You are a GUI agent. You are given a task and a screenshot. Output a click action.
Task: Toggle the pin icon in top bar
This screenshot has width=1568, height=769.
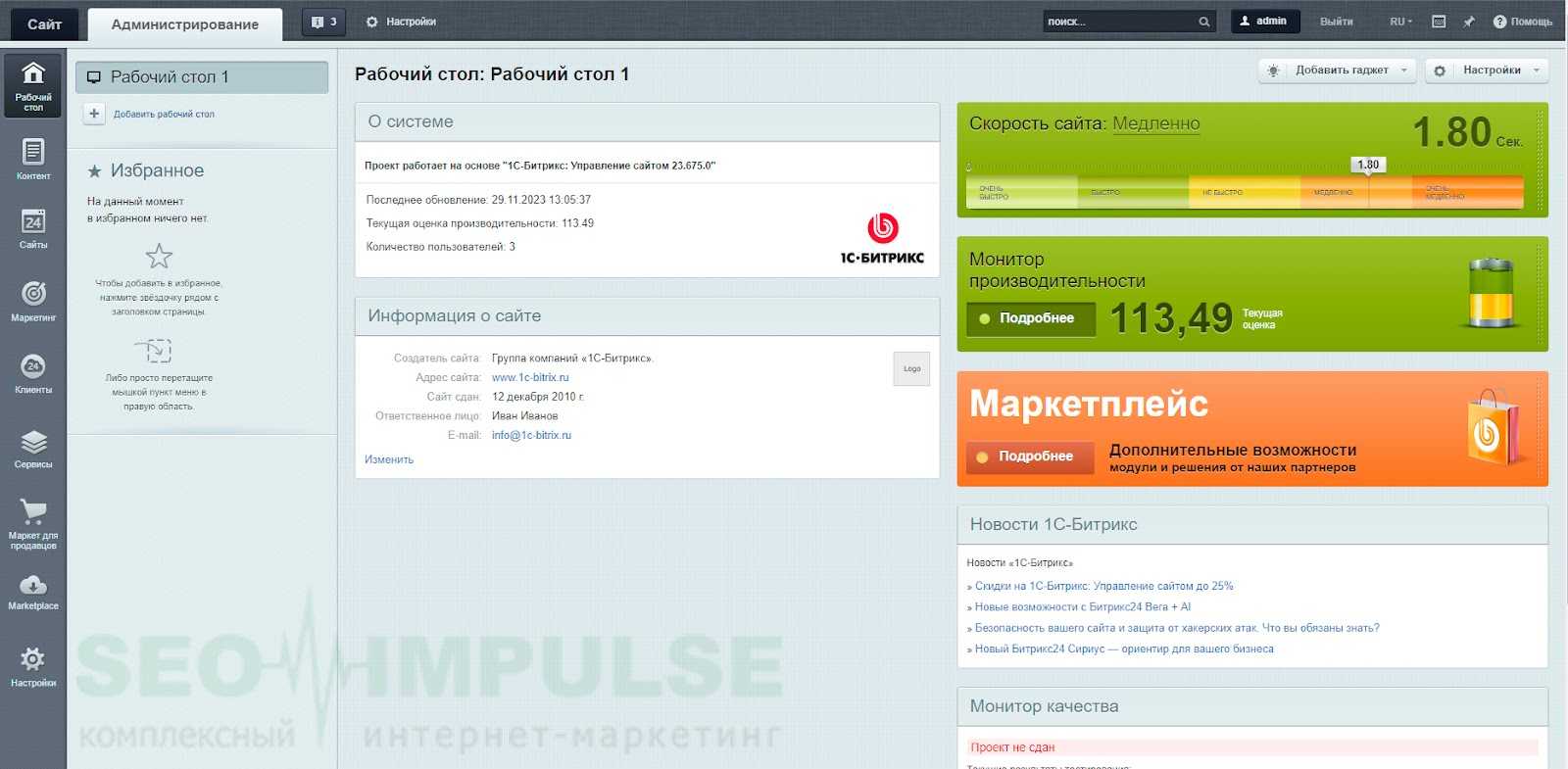click(1468, 22)
